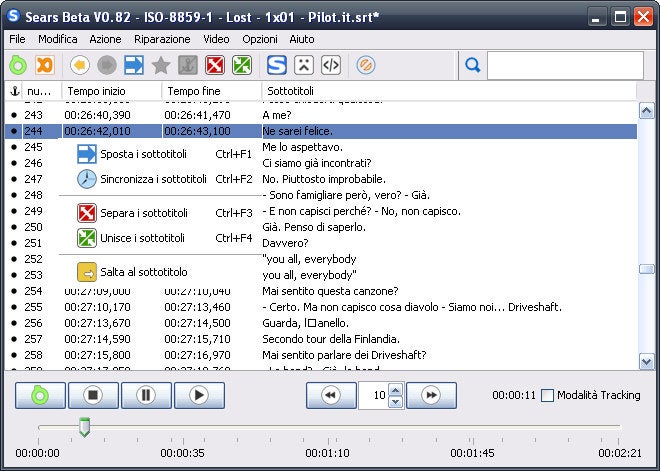This screenshot has height=471, width=660.
Task: Click the magnifier search icon
Action: (473, 66)
